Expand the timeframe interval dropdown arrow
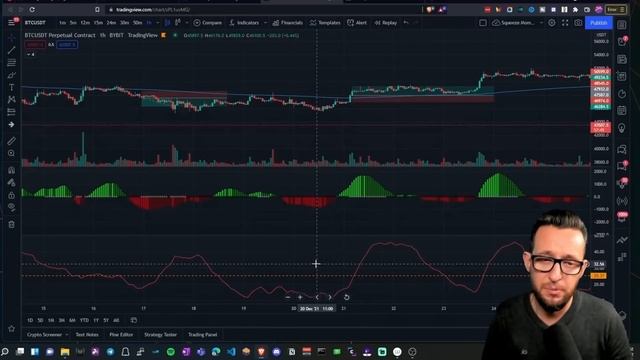 pos(158,23)
